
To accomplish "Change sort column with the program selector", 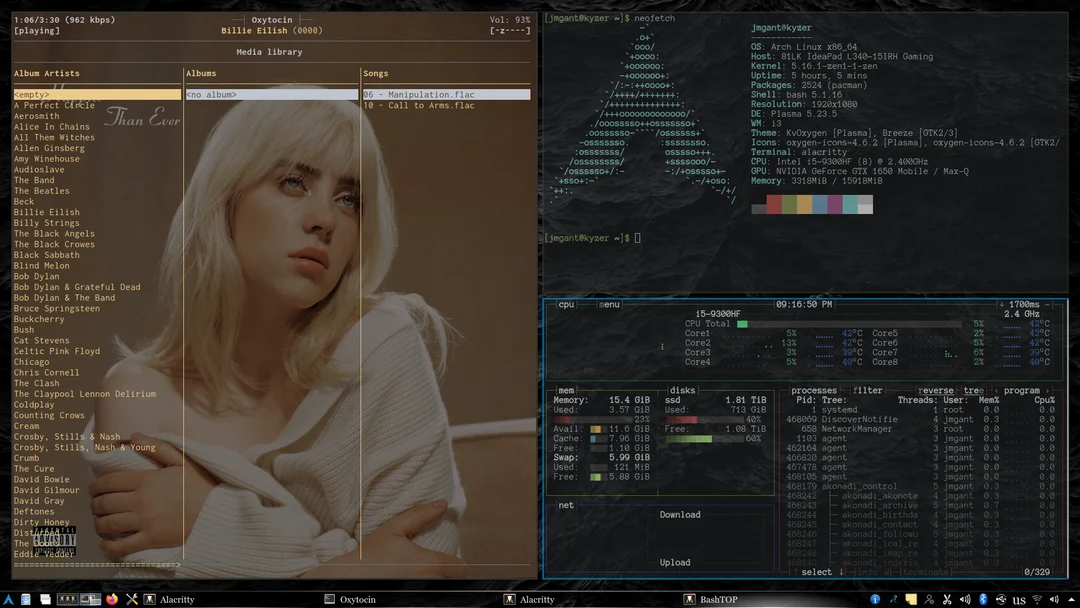I will [x=1022, y=390].
